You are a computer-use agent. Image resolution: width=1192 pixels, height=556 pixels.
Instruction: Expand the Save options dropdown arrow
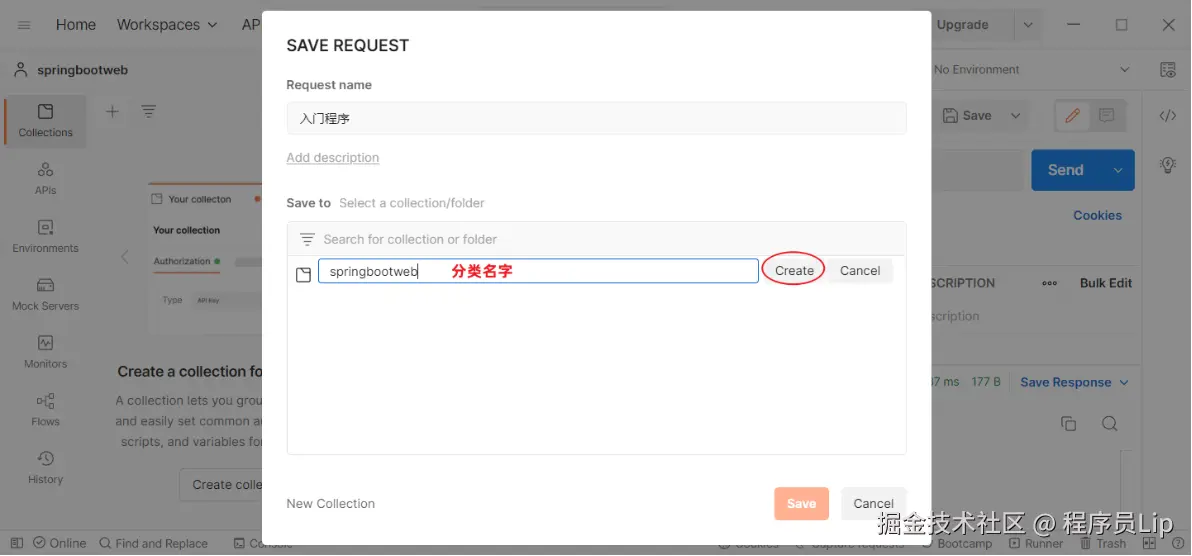[x=1015, y=116]
